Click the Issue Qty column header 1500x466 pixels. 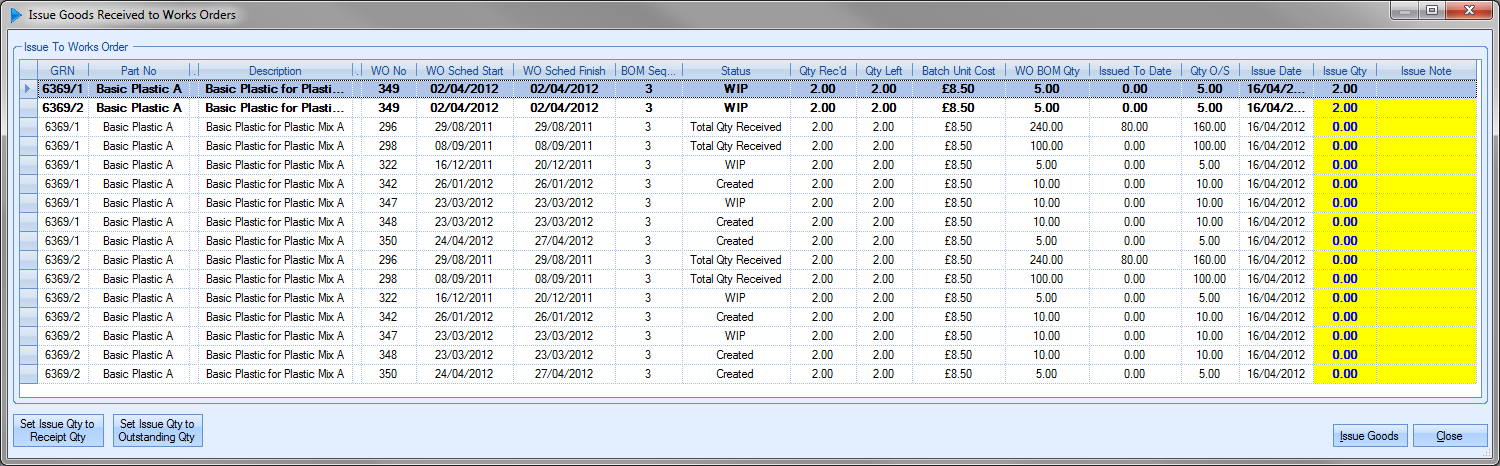point(1344,71)
